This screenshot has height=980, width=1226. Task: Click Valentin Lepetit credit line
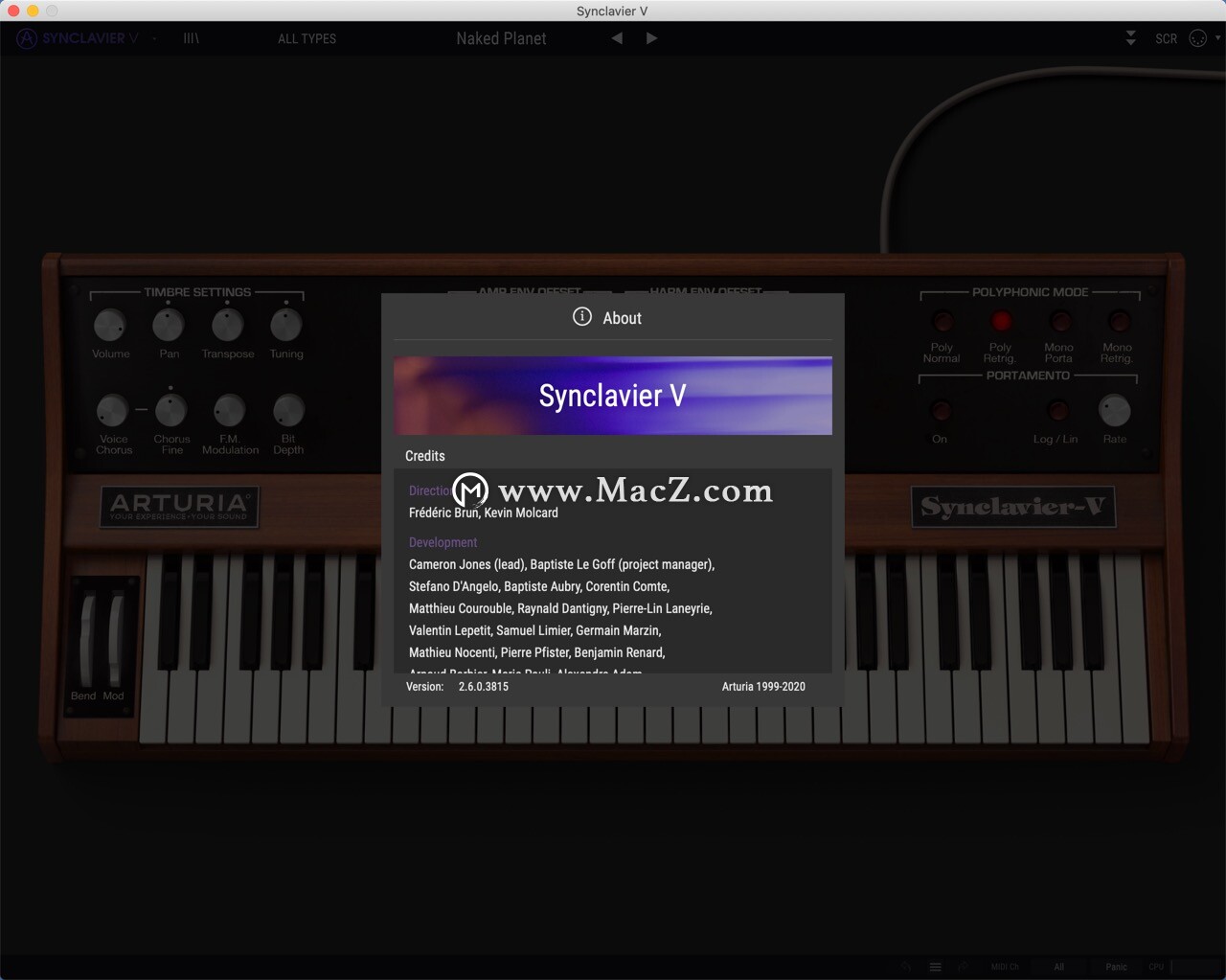click(x=534, y=630)
